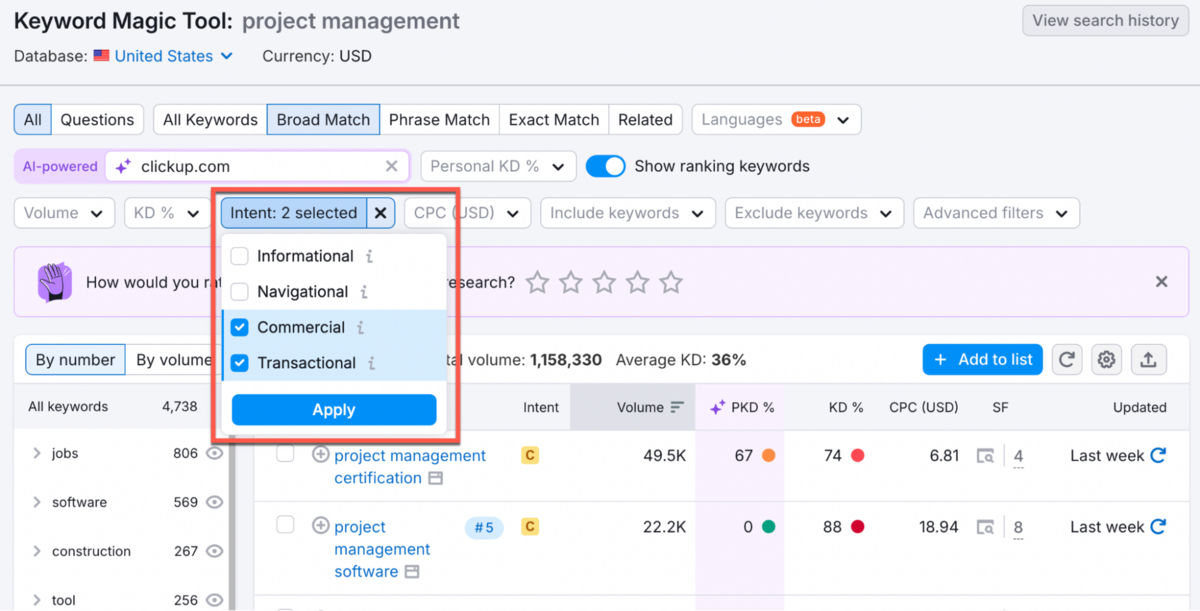
Task: Select the project management software row checkbox
Action: [x=285, y=525]
